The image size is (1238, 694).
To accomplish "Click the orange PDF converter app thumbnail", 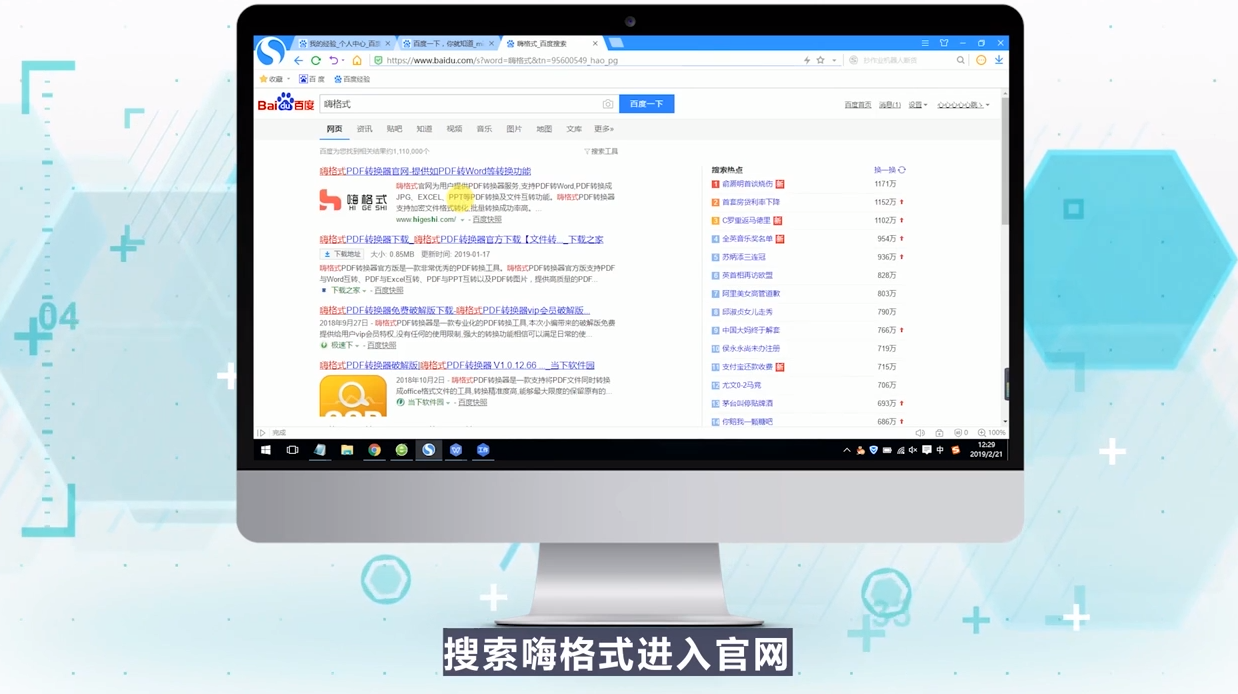I will 353,396.
